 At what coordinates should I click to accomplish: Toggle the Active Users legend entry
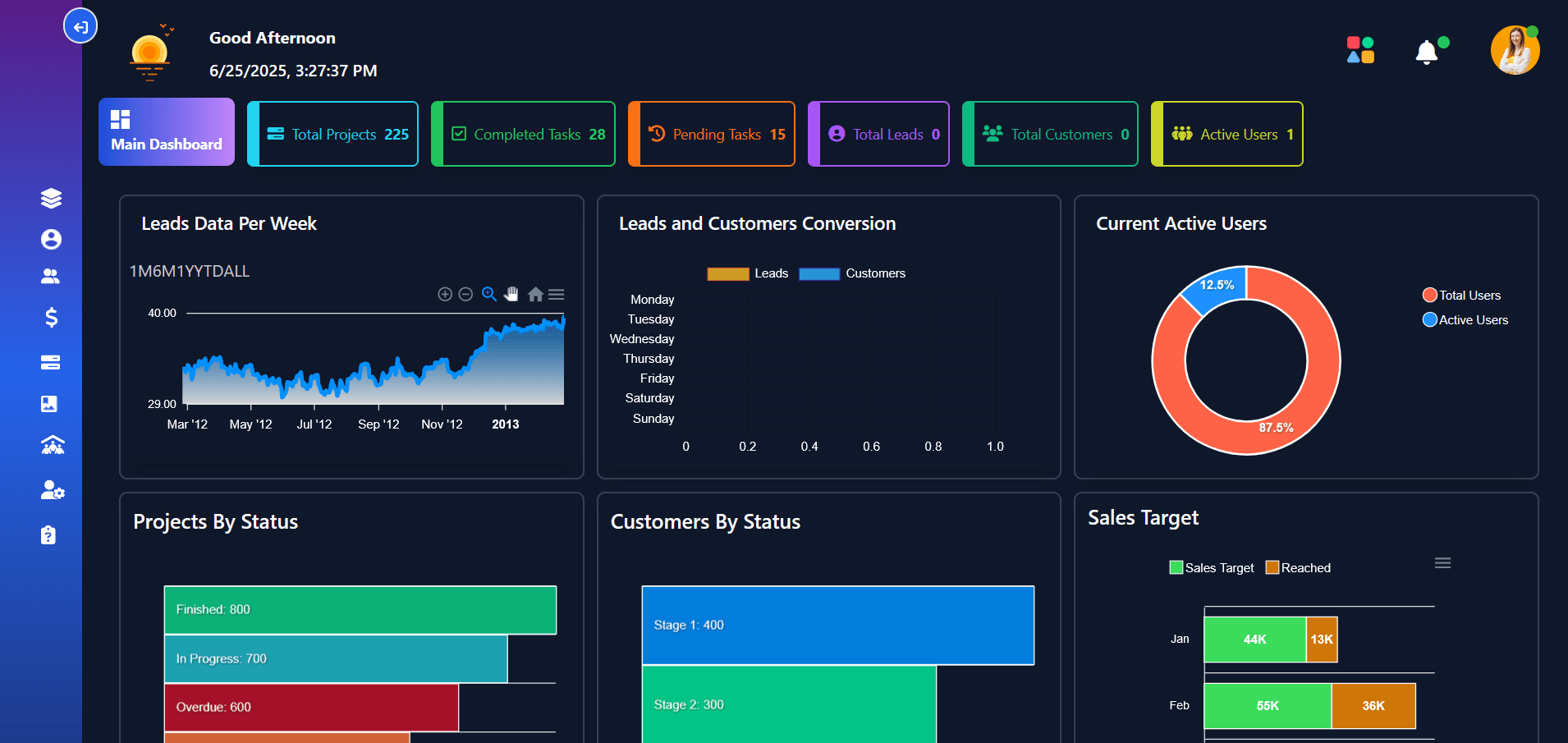pyautogui.click(x=1465, y=319)
